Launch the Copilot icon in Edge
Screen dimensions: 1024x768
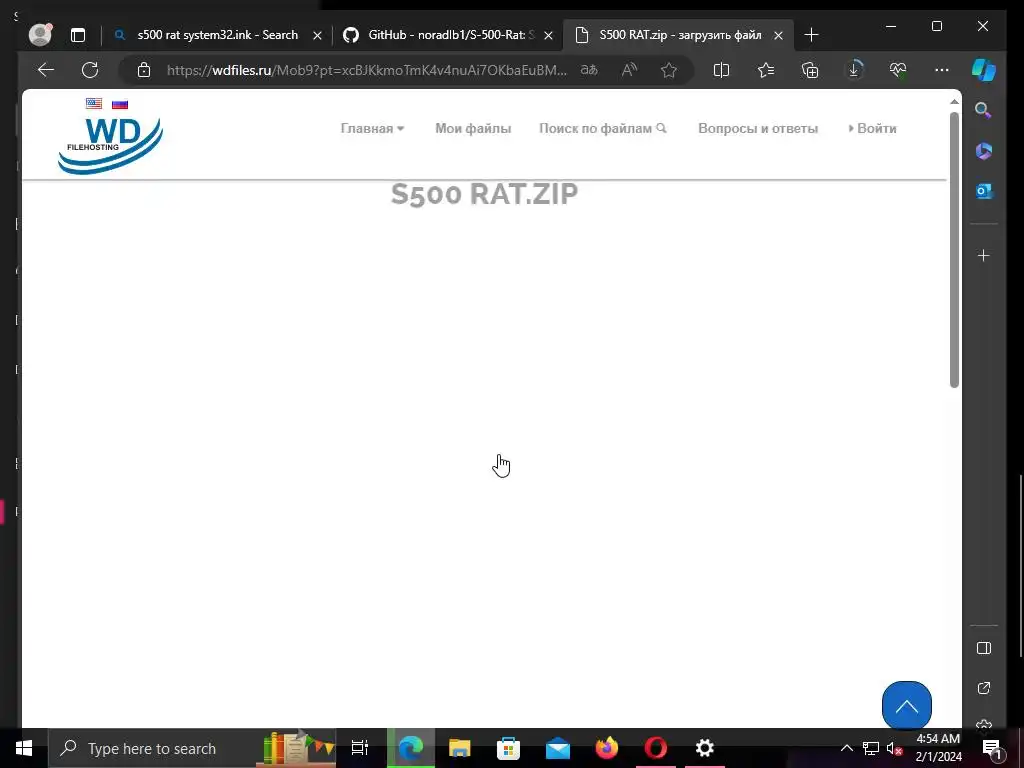pos(984,70)
